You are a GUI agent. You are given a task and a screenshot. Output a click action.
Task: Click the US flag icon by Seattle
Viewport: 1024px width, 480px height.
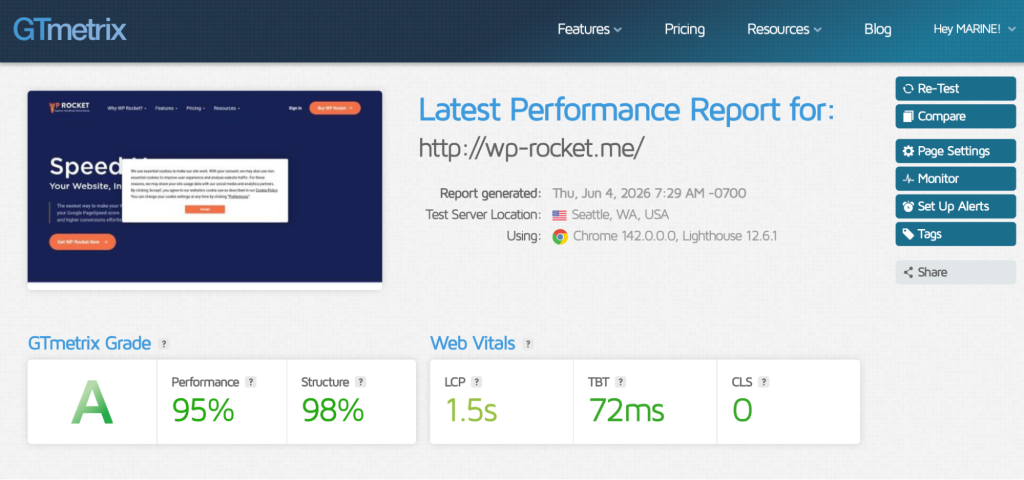[559, 215]
